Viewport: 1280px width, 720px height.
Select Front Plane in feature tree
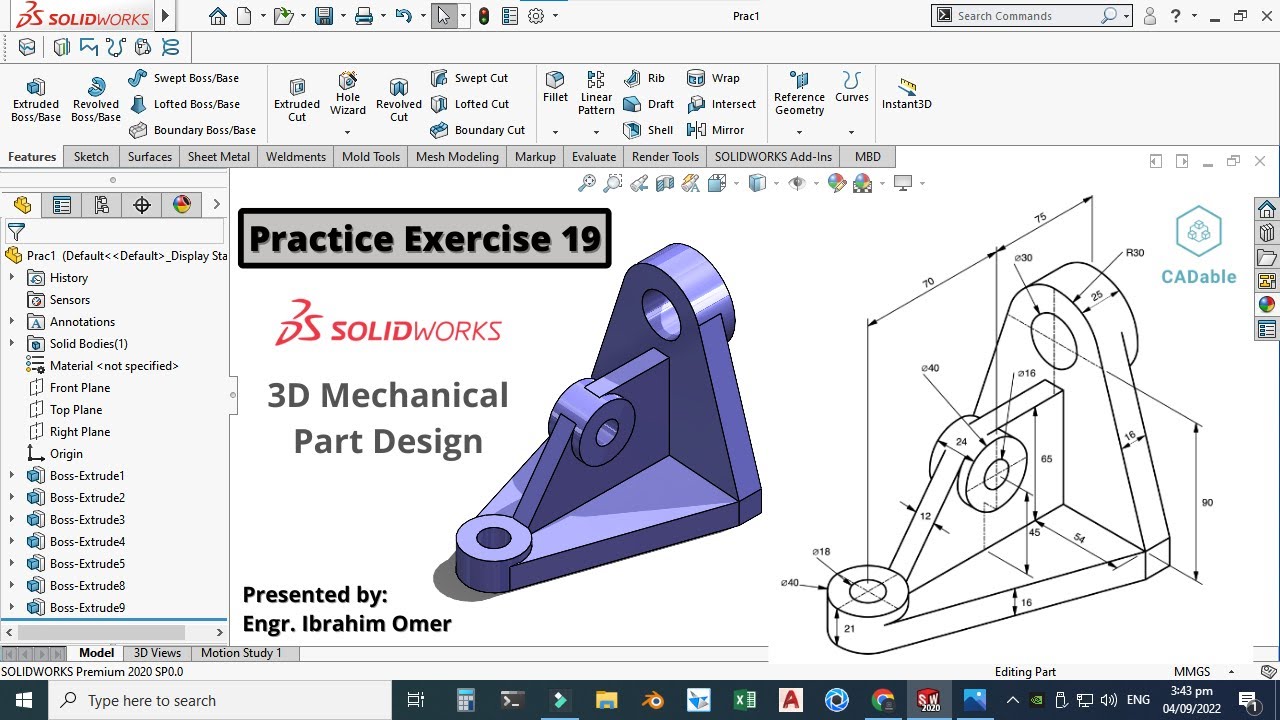tap(80, 388)
